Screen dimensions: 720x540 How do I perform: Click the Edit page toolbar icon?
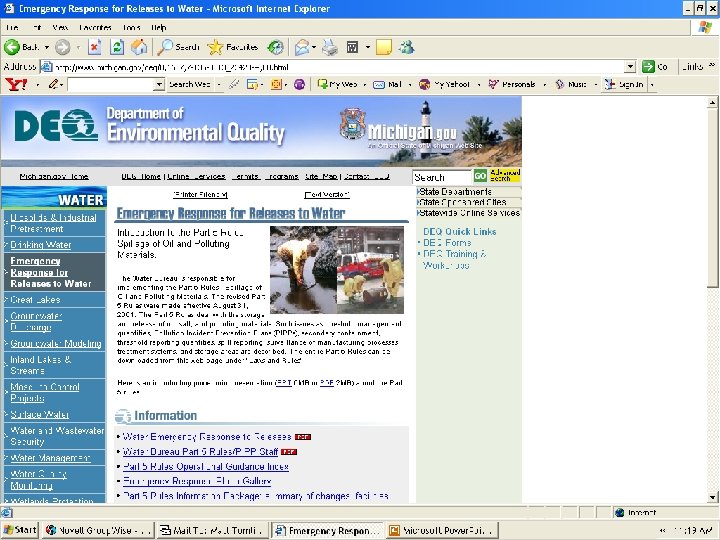[352, 47]
